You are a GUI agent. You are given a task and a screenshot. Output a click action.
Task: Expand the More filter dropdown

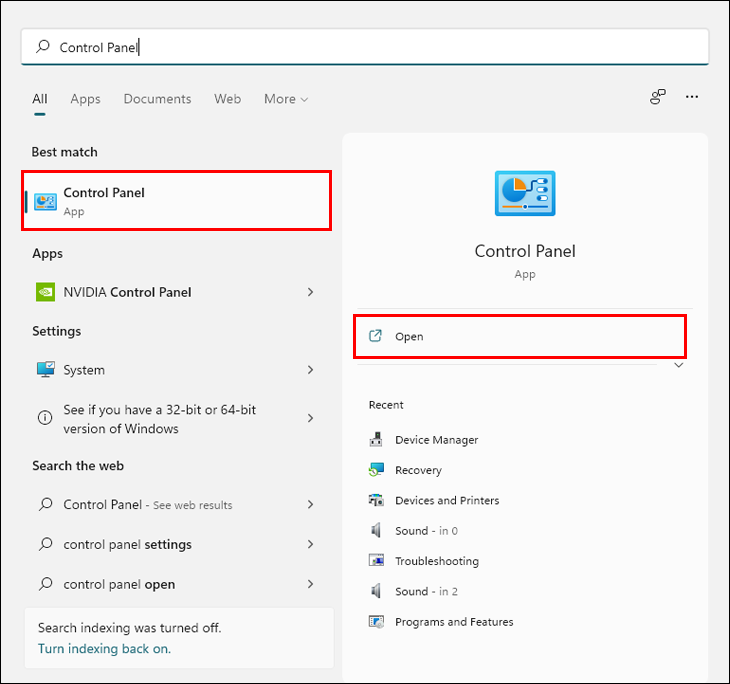point(286,99)
